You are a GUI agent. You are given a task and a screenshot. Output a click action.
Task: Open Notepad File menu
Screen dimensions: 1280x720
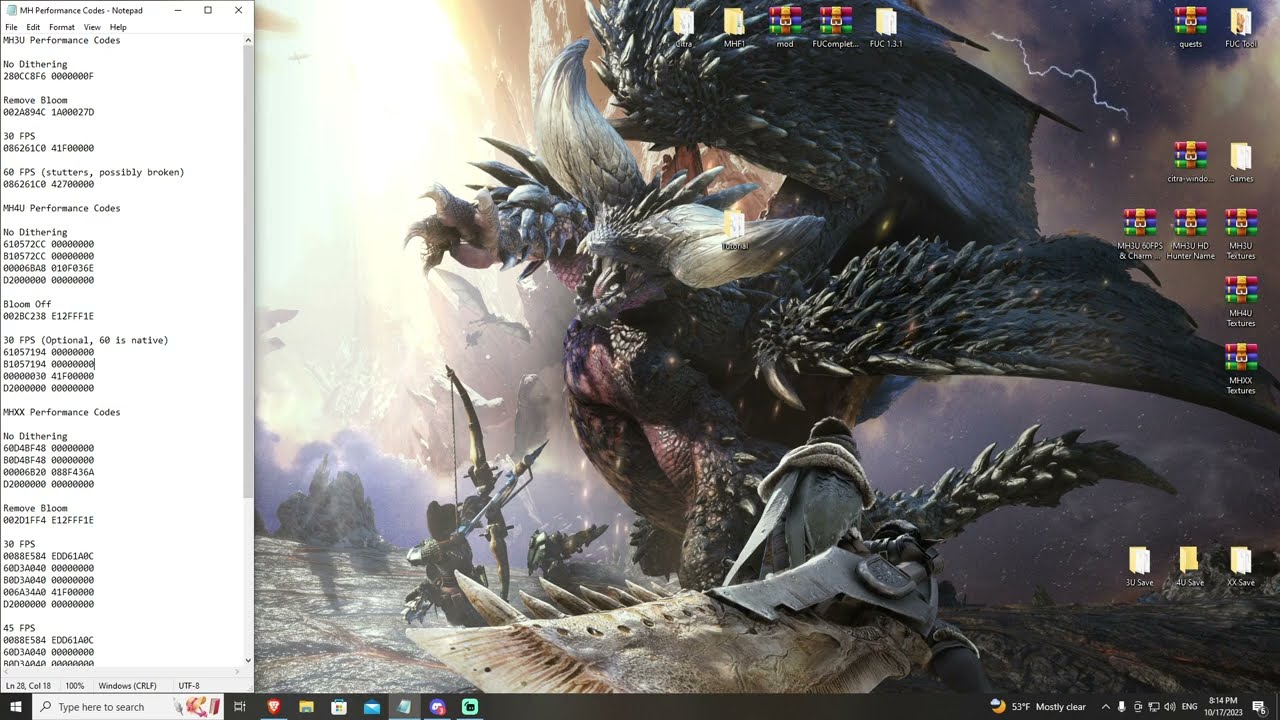pos(12,27)
